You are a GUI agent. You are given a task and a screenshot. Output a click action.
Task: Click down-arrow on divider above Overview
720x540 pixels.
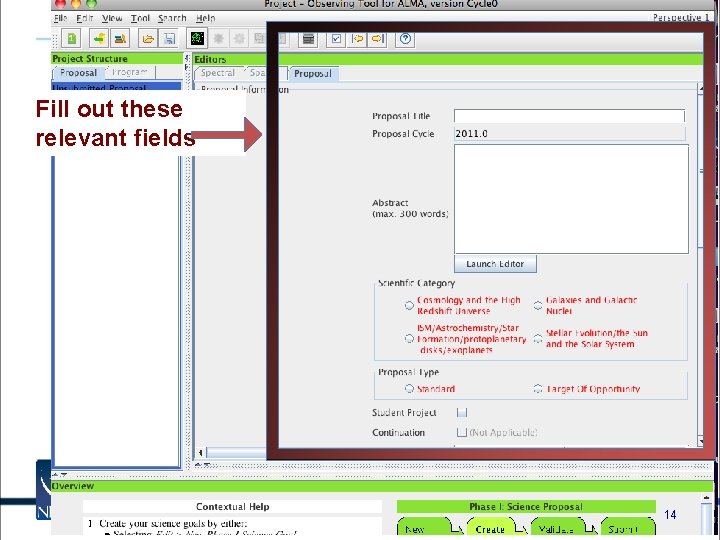pyautogui.click(x=64, y=475)
